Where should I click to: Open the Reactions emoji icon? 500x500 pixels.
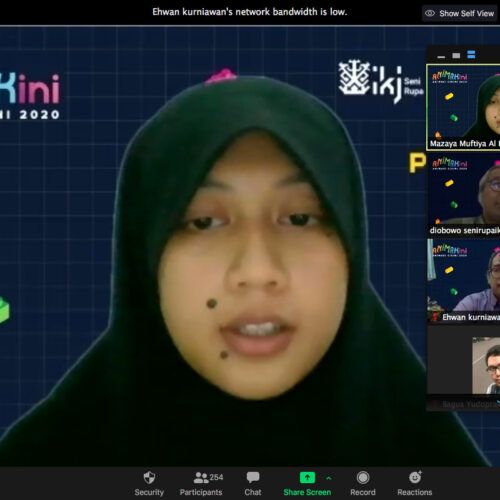coord(415,477)
